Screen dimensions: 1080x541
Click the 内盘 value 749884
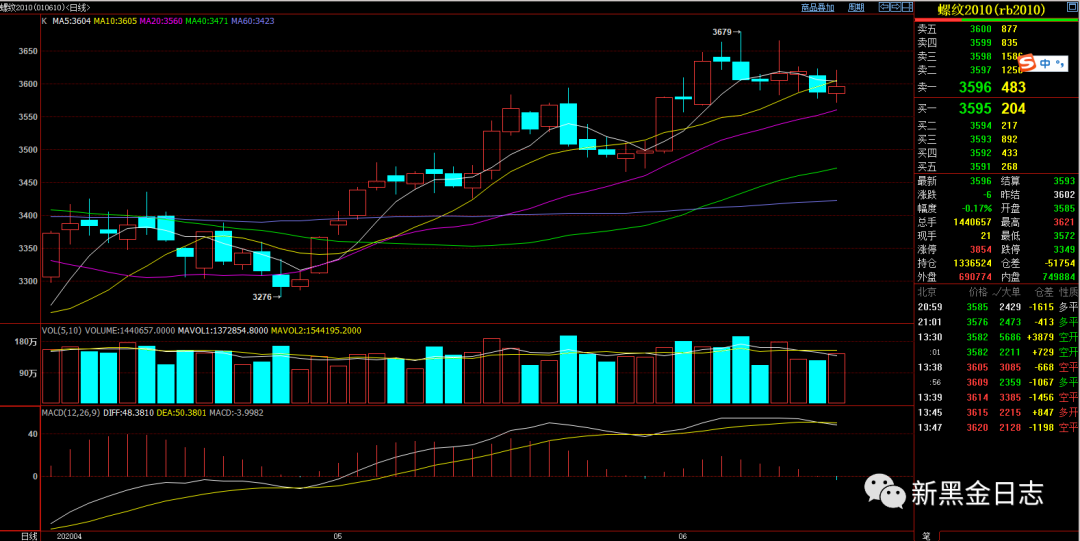point(1058,276)
